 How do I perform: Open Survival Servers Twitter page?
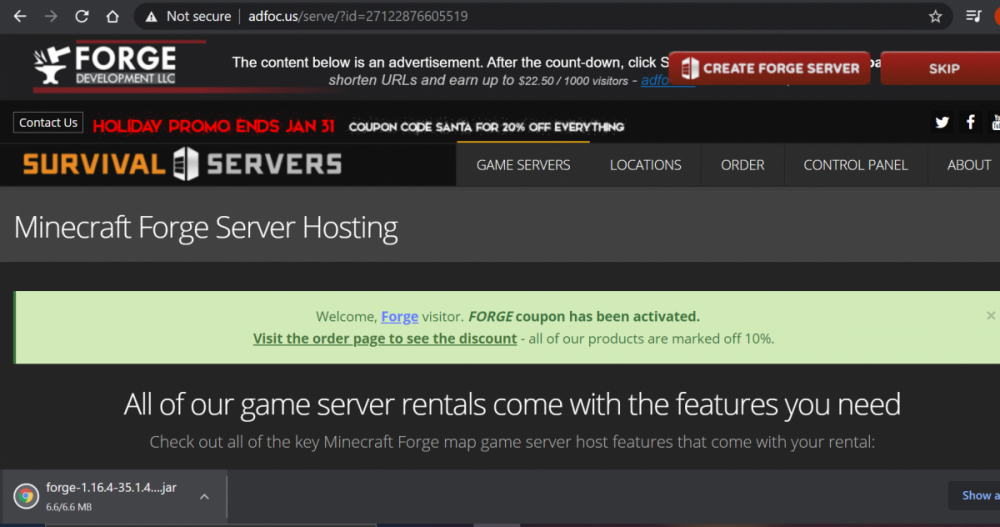click(942, 122)
